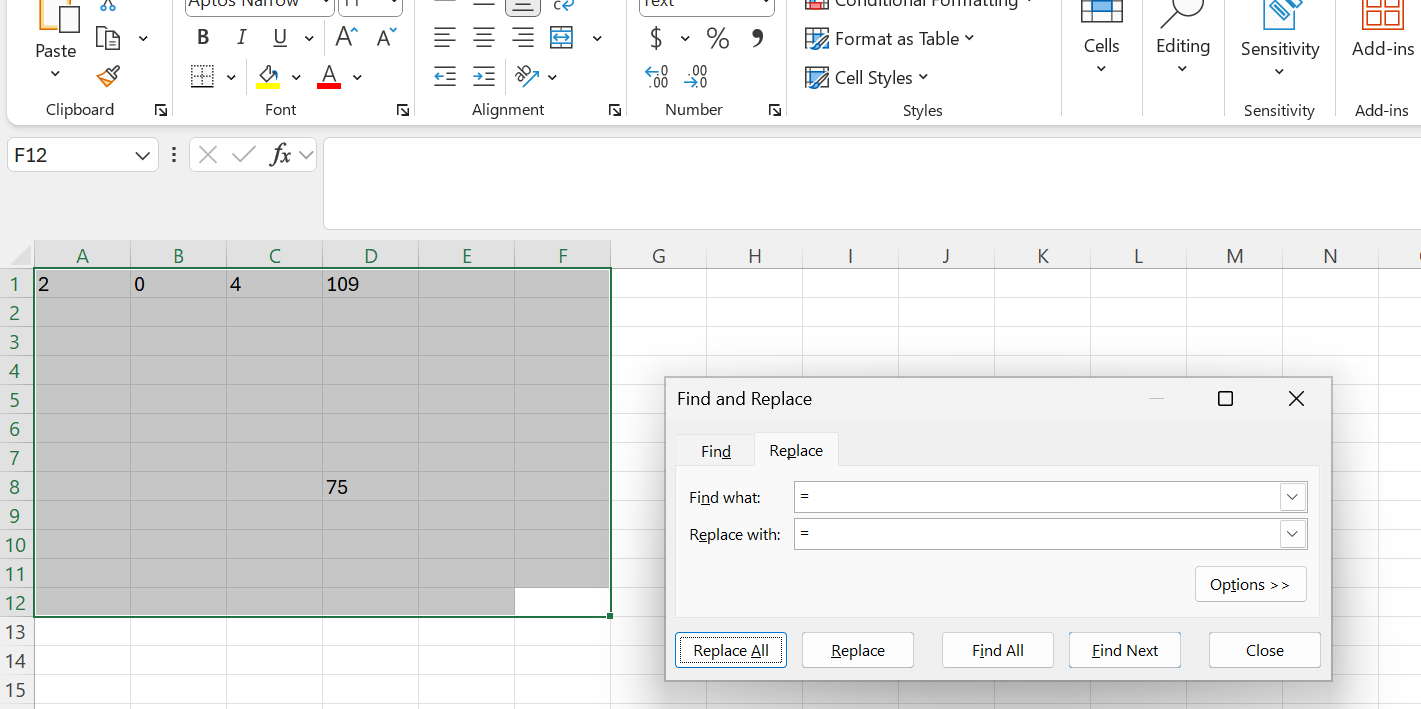Expand underline style dropdown
Viewport: 1421px width, 709px height.
pyautogui.click(x=309, y=38)
